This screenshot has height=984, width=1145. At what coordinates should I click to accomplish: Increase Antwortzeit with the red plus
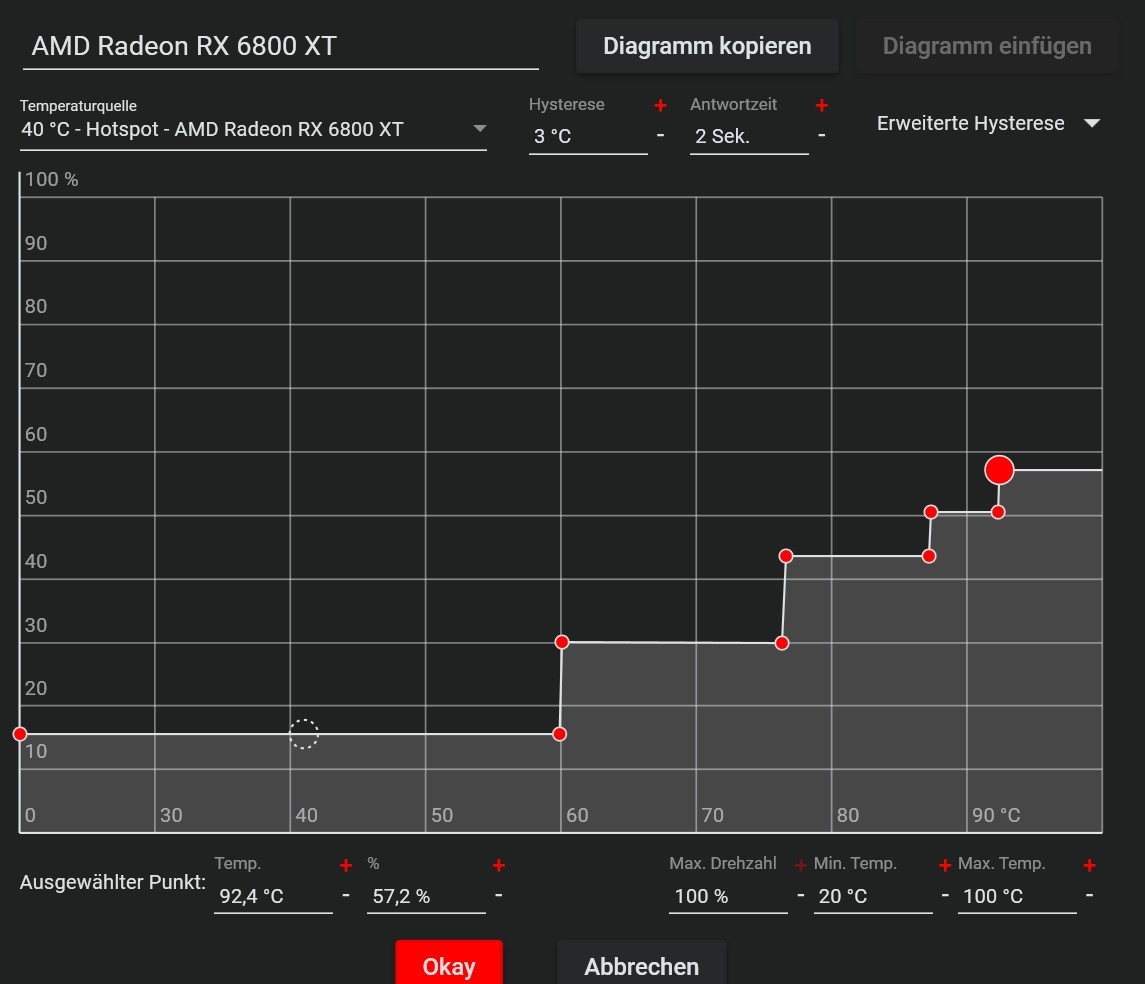point(822,106)
